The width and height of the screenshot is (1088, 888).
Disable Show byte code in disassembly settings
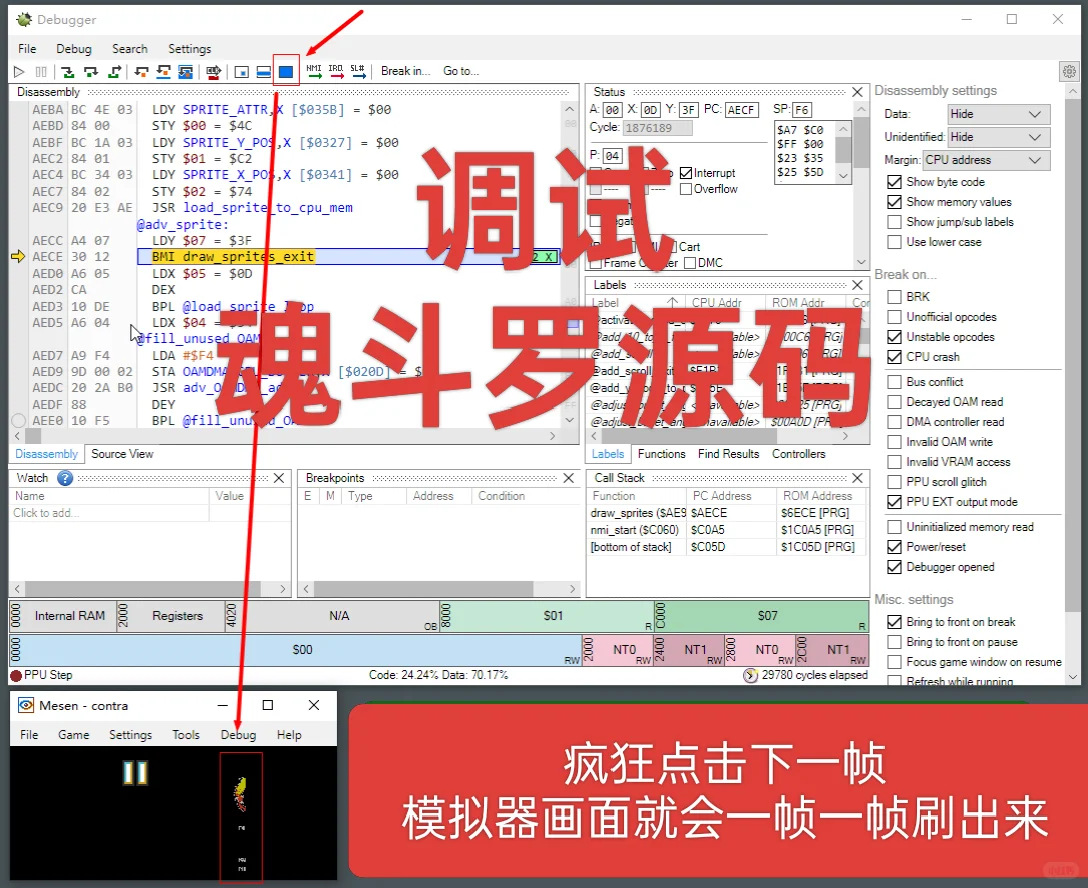[x=893, y=181]
